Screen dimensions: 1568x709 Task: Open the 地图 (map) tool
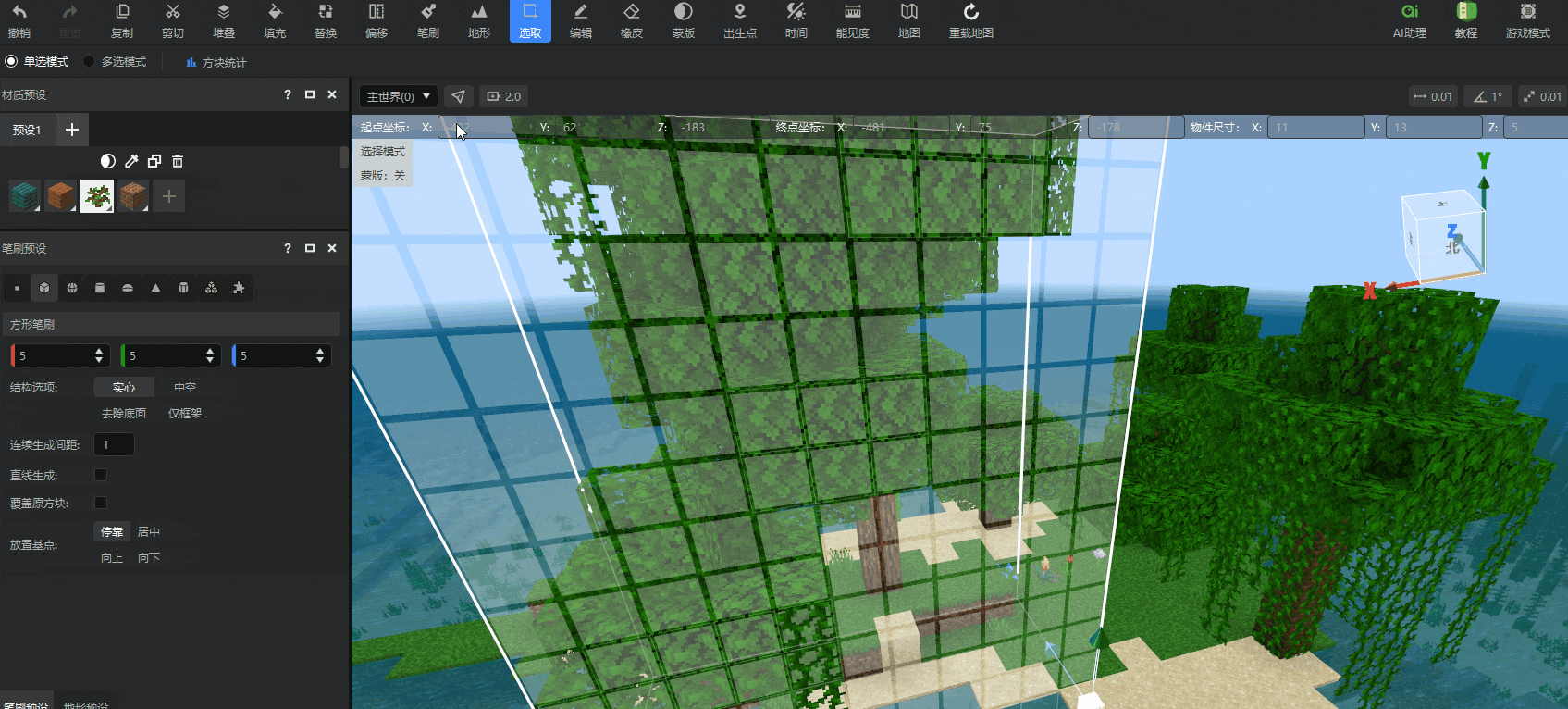[x=909, y=21]
